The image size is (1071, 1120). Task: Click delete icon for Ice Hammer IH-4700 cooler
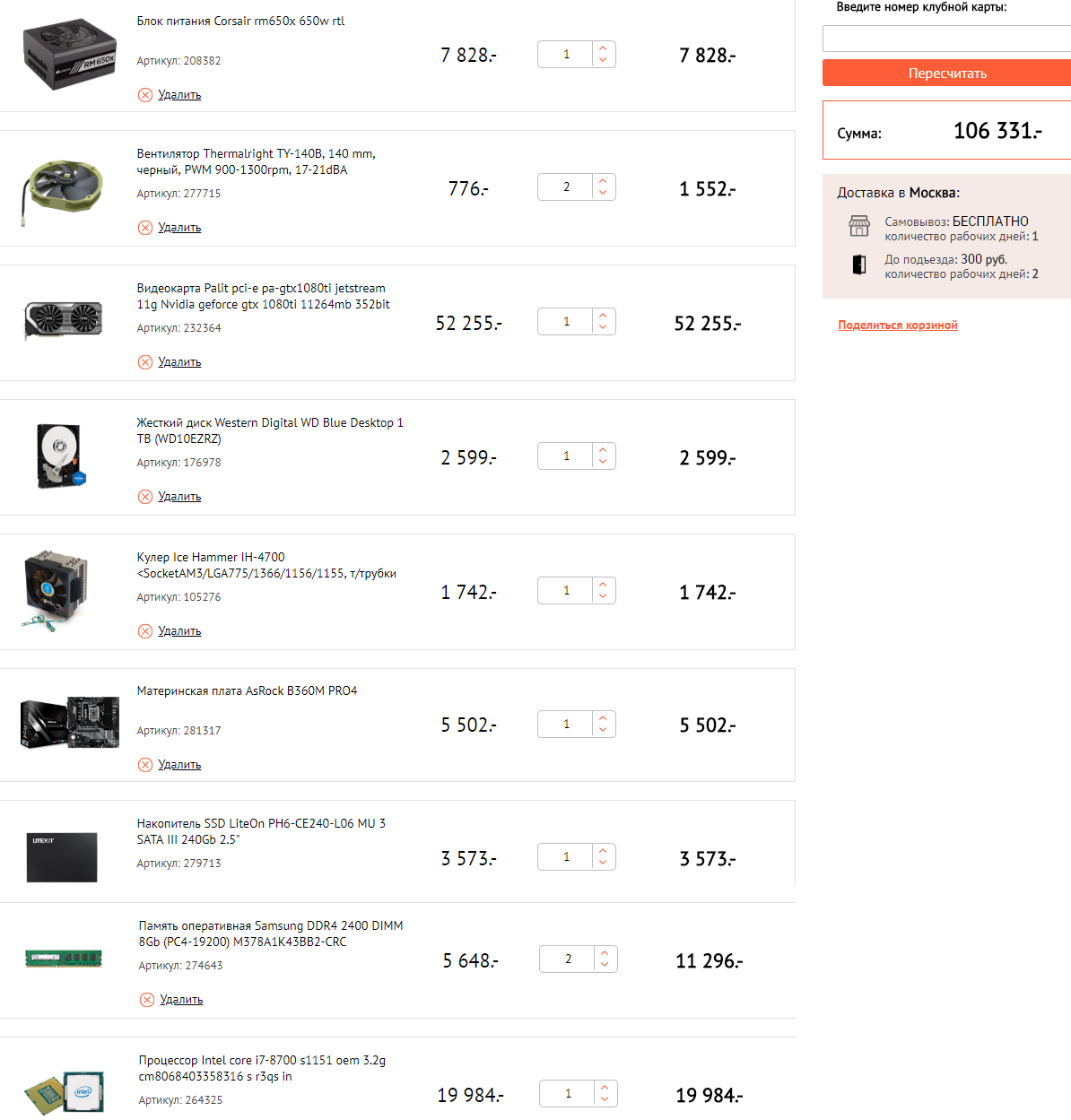point(145,631)
